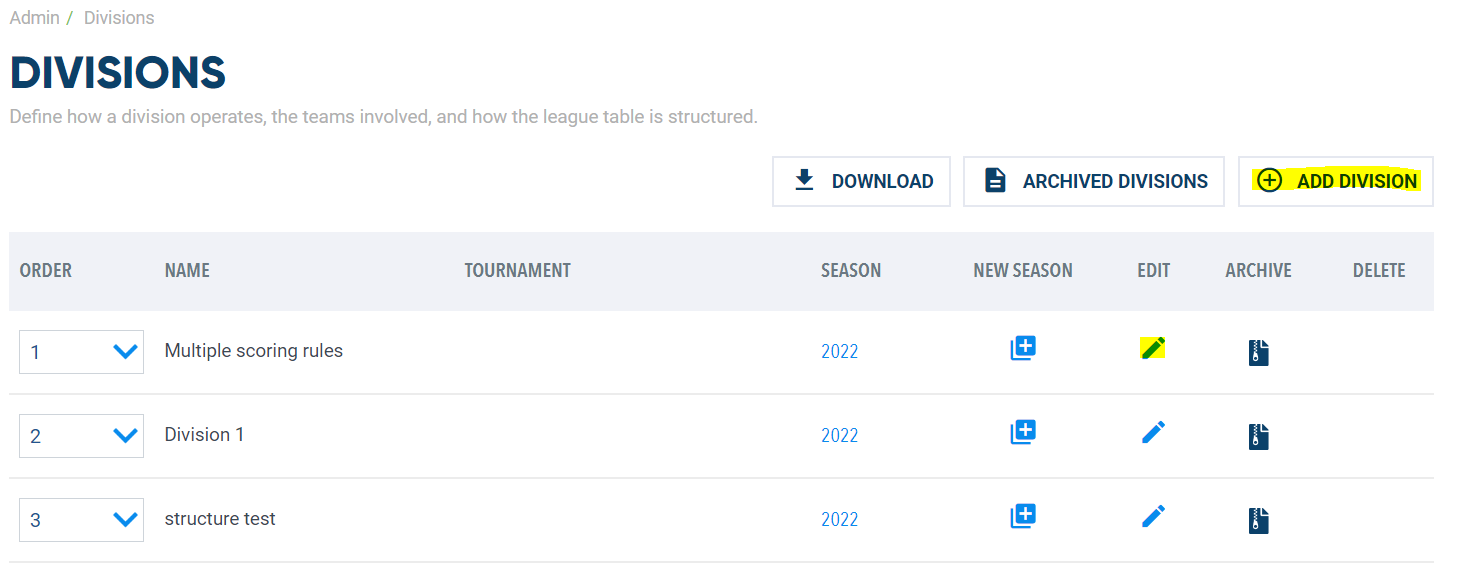Expand order dropdown for Division 1
The height and width of the screenshot is (564, 1462).
[x=81, y=436]
